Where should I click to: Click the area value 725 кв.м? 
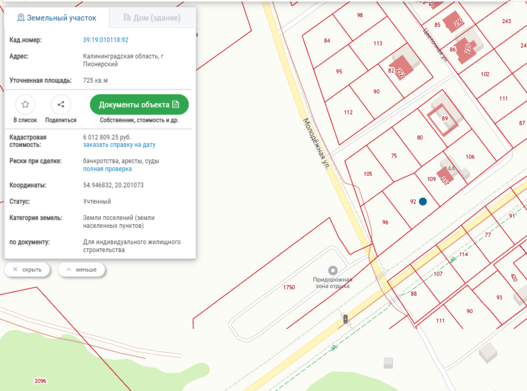tap(95, 80)
